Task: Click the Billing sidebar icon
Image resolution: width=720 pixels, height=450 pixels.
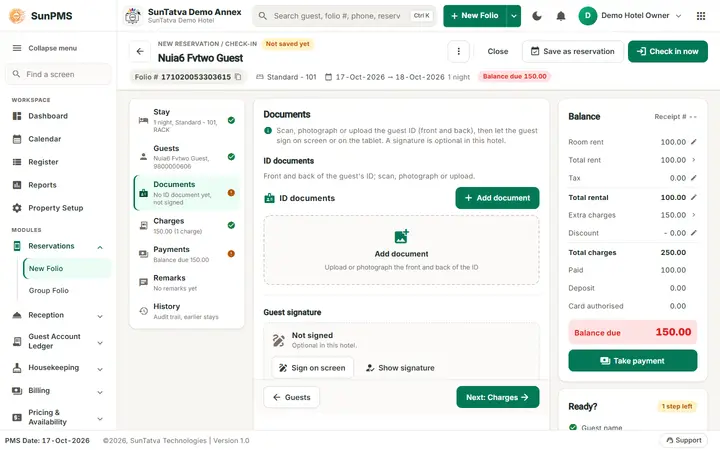Action: point(17,391)
